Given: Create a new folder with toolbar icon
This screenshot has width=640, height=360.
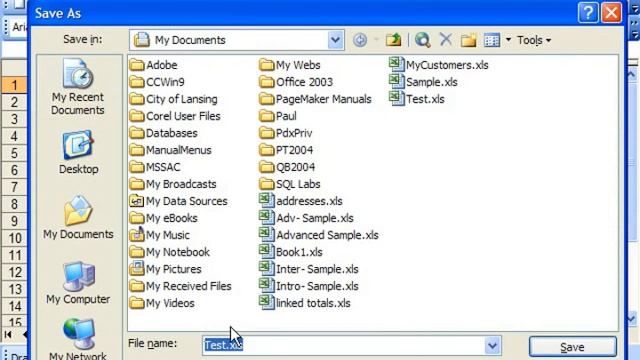Looking at the screenshot, I should coord(468,40).
